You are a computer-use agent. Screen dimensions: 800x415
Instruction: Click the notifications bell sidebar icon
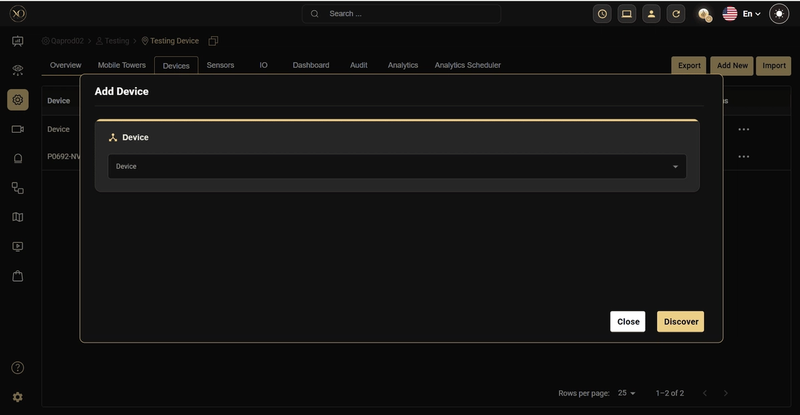18,158
